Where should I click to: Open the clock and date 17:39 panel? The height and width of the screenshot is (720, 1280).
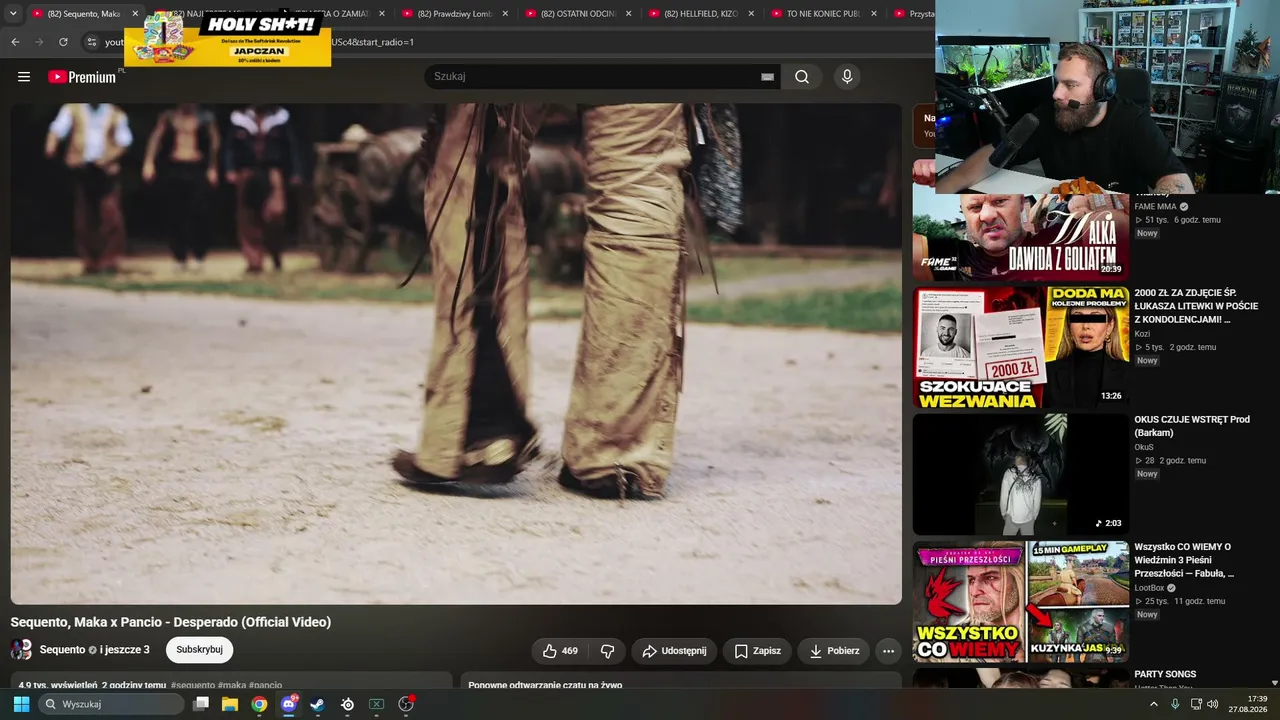click(x=1248, y=704)
